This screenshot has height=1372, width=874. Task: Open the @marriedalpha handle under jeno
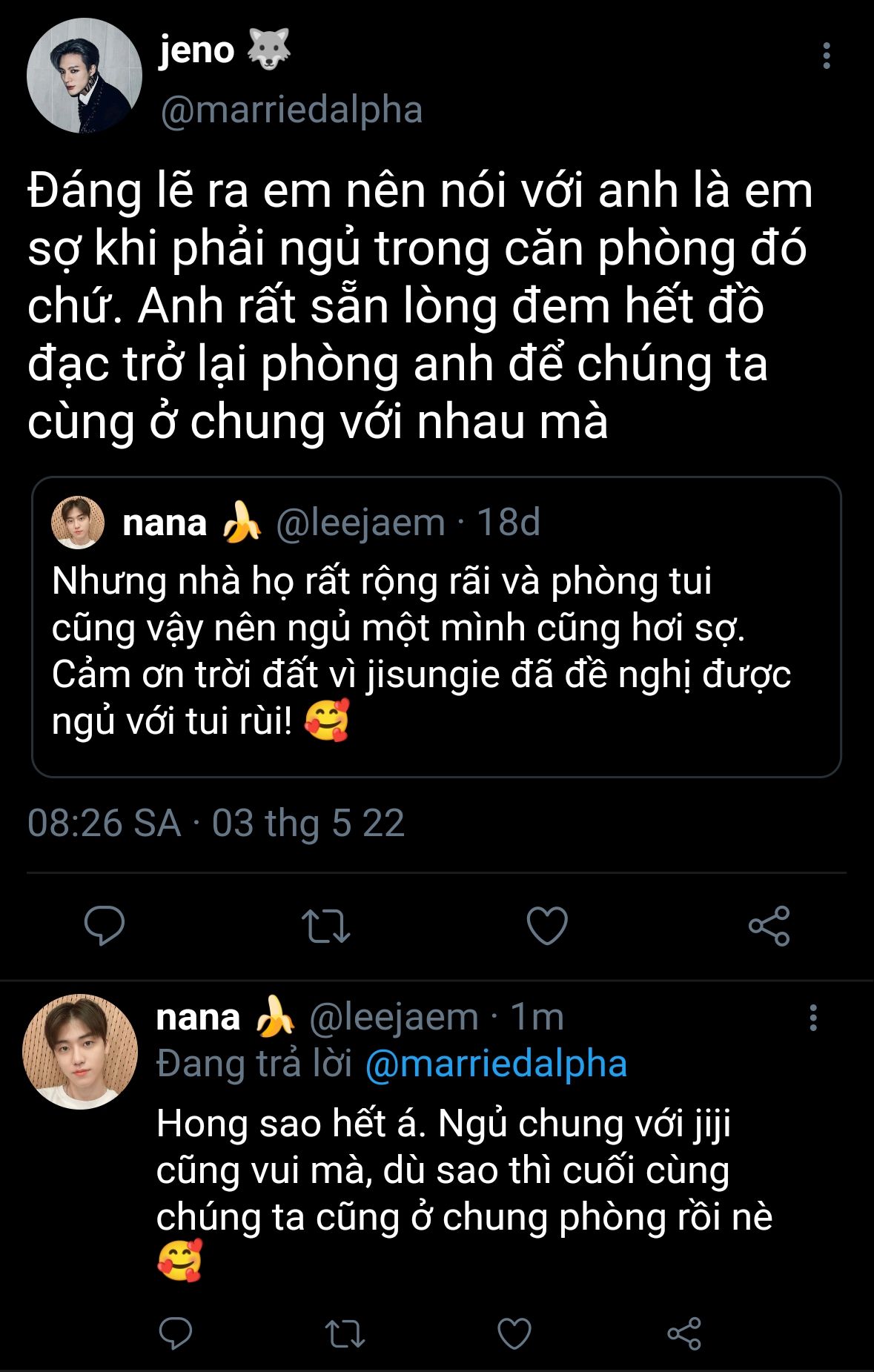[291, 110]
